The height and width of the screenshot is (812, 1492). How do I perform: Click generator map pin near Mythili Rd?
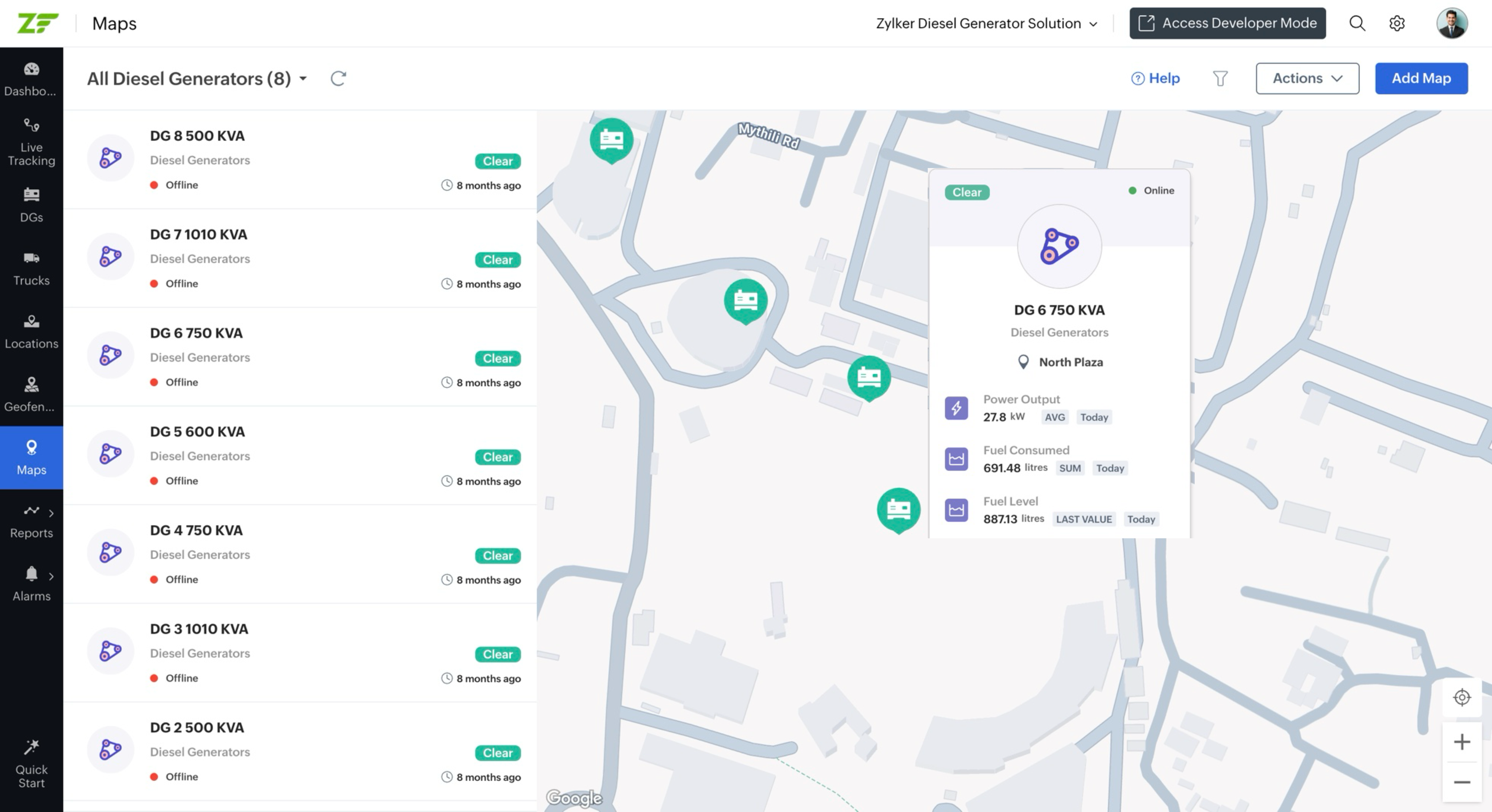pos(611,141)
